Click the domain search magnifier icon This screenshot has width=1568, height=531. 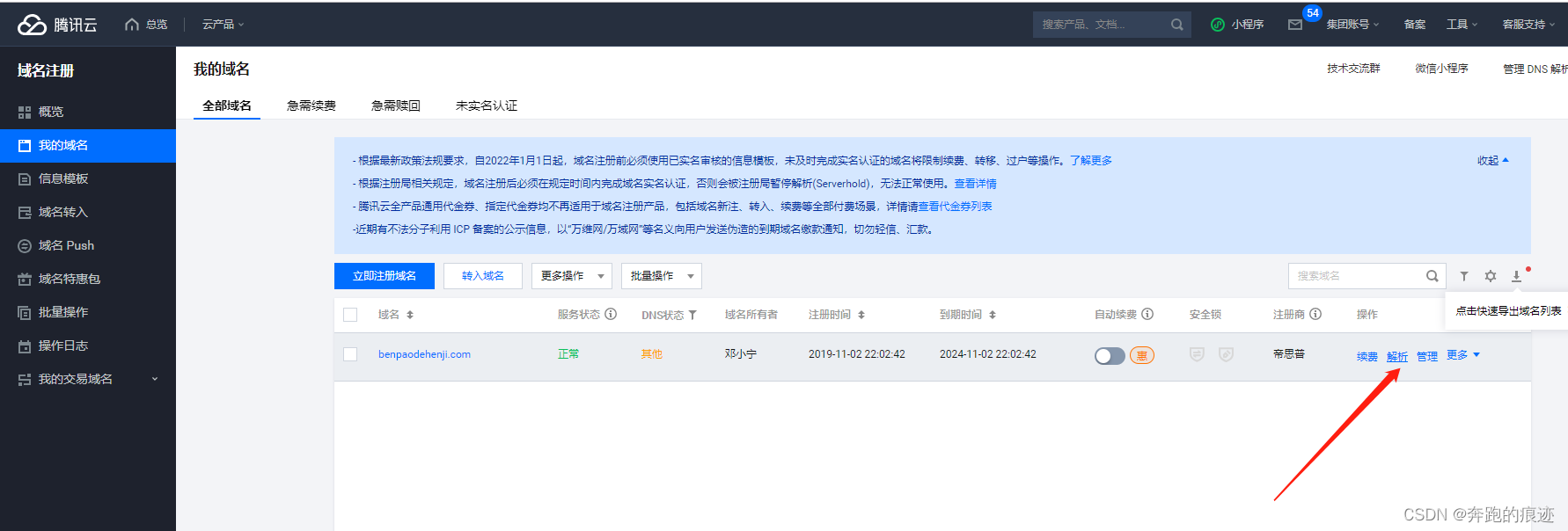point(1432,276)
